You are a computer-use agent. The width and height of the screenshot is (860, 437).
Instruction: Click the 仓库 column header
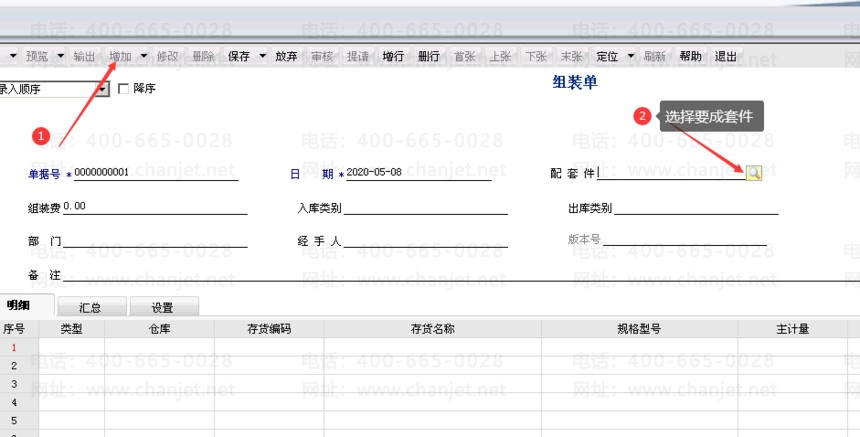[x=160, y=329]
